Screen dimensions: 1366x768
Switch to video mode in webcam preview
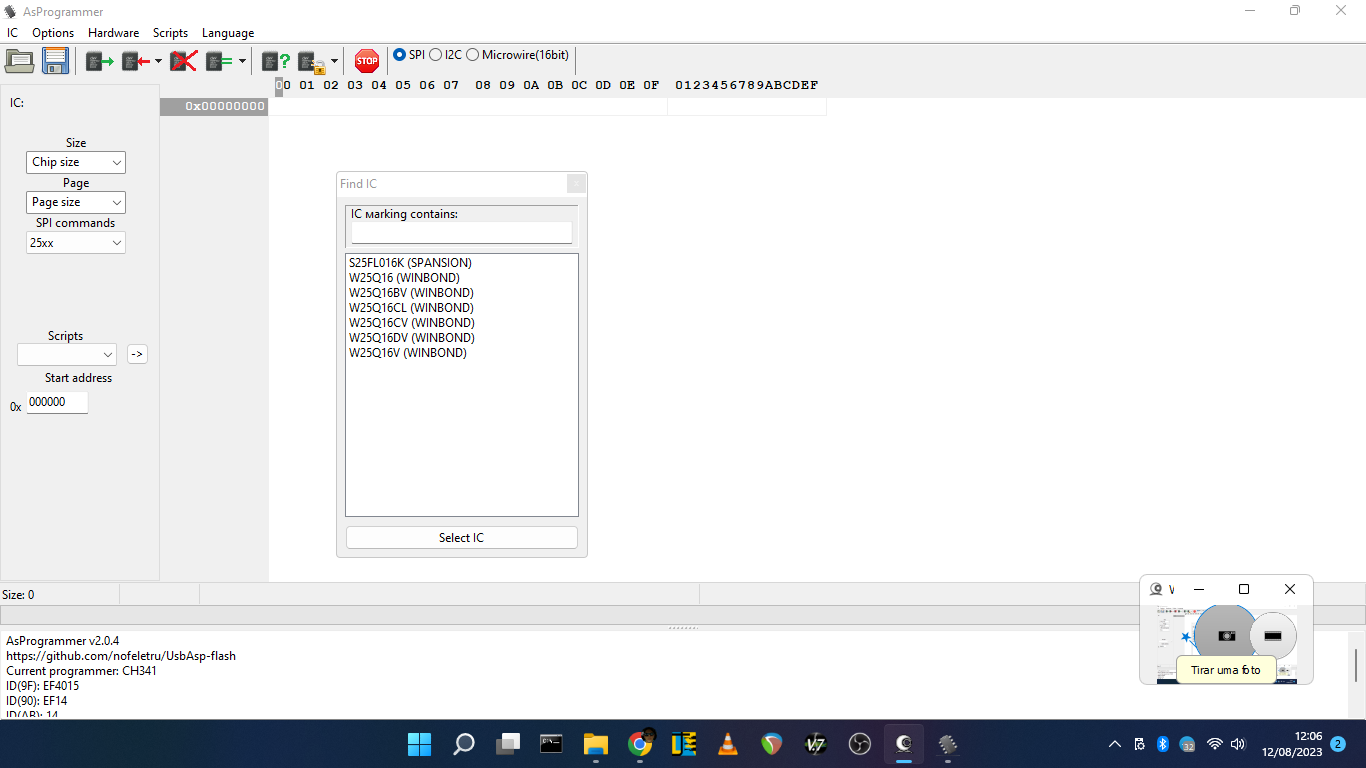(x=1273, y=636)
